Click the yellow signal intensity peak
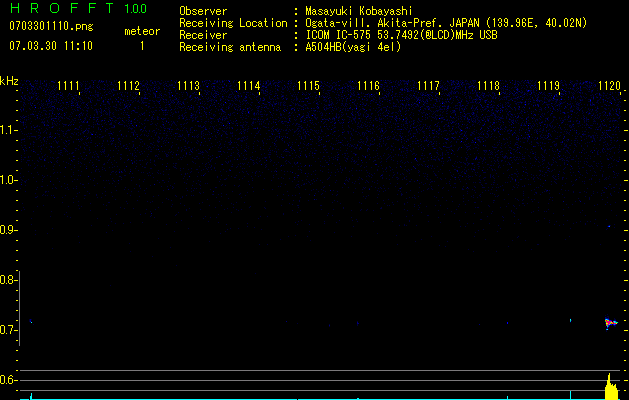This screenshot has height=400, width=629. tap(611, 387)
